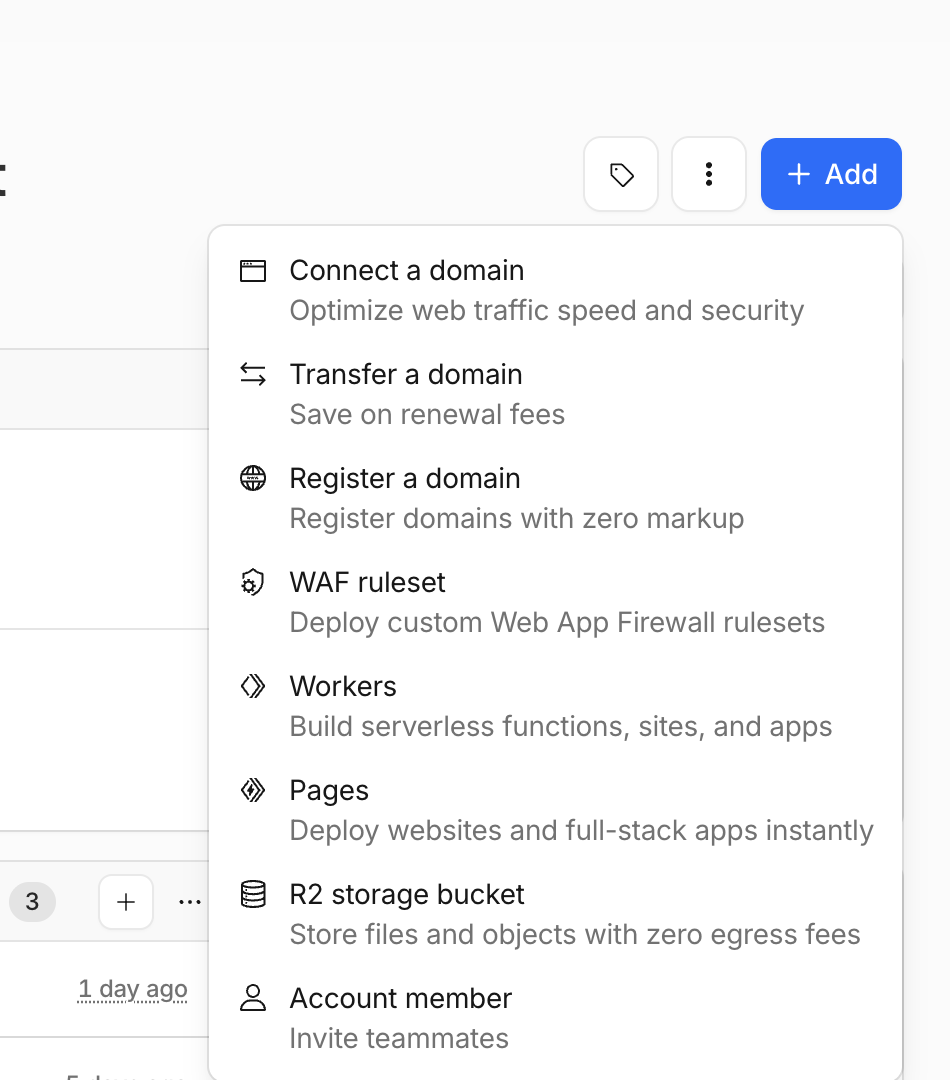Viewport: 950px width, 1080px height.
Task: Click the browser window icon beside Connect a domain
Action: (253, 271)
